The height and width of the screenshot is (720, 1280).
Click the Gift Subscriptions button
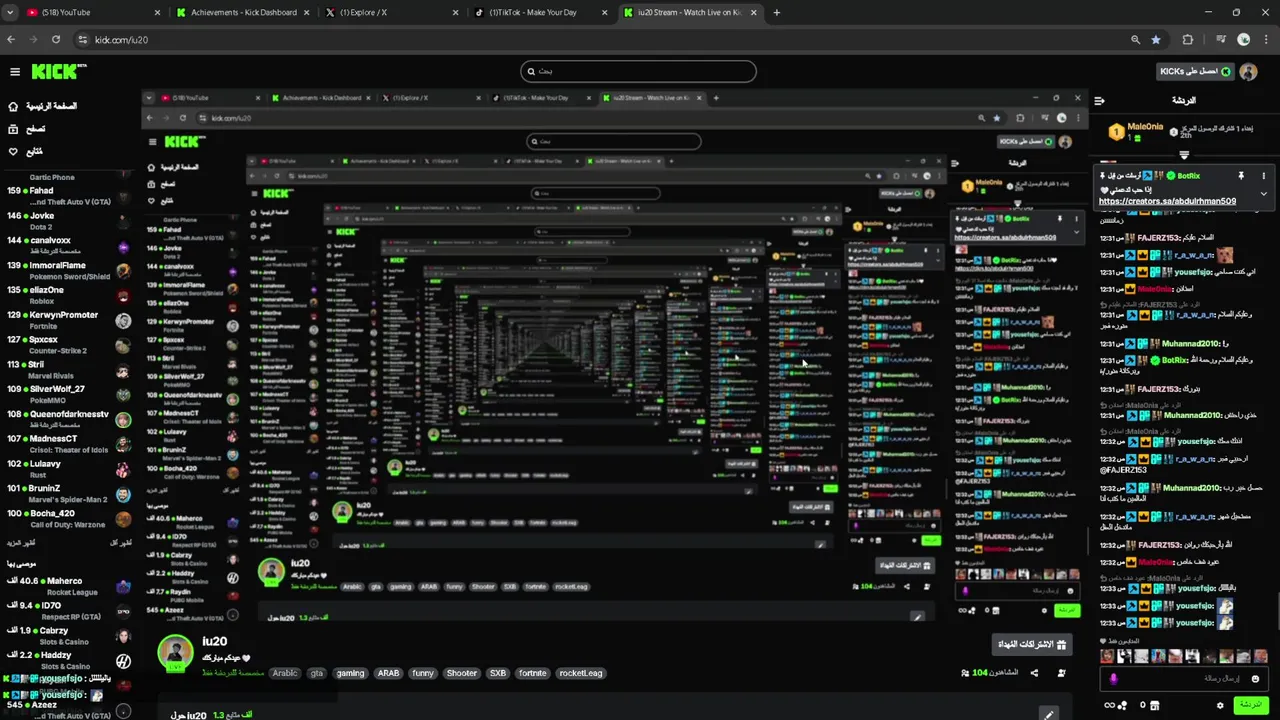click(1033, 644)
